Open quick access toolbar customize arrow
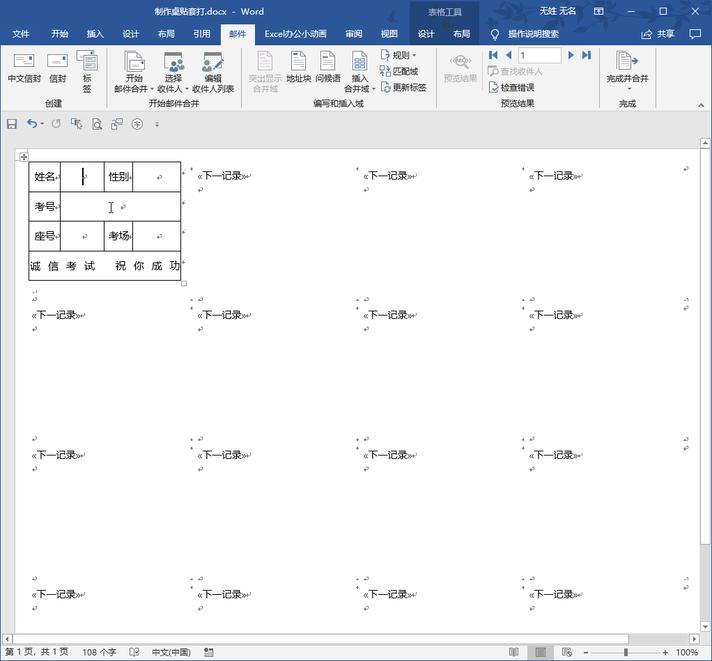The image size is (712, 661). click(x=157, y=124)
